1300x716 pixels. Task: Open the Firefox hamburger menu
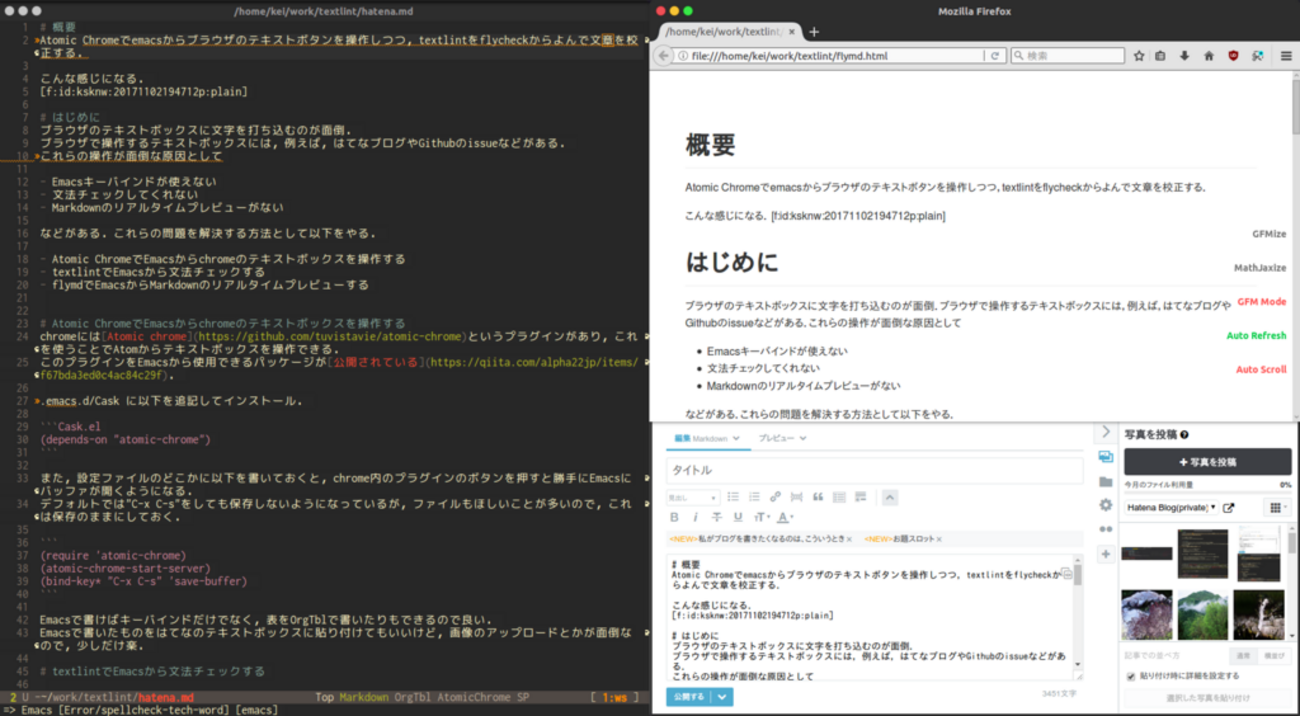tap(1286, 56)
